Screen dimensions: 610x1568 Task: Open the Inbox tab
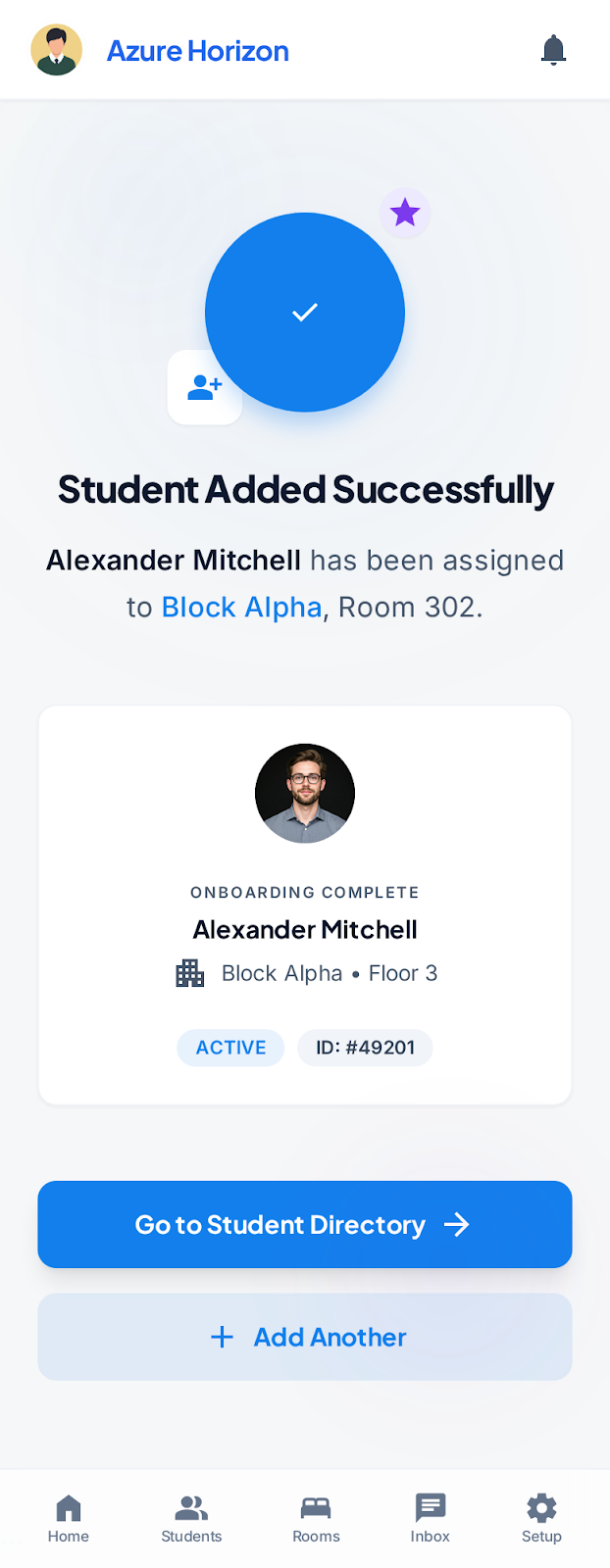430,1518
